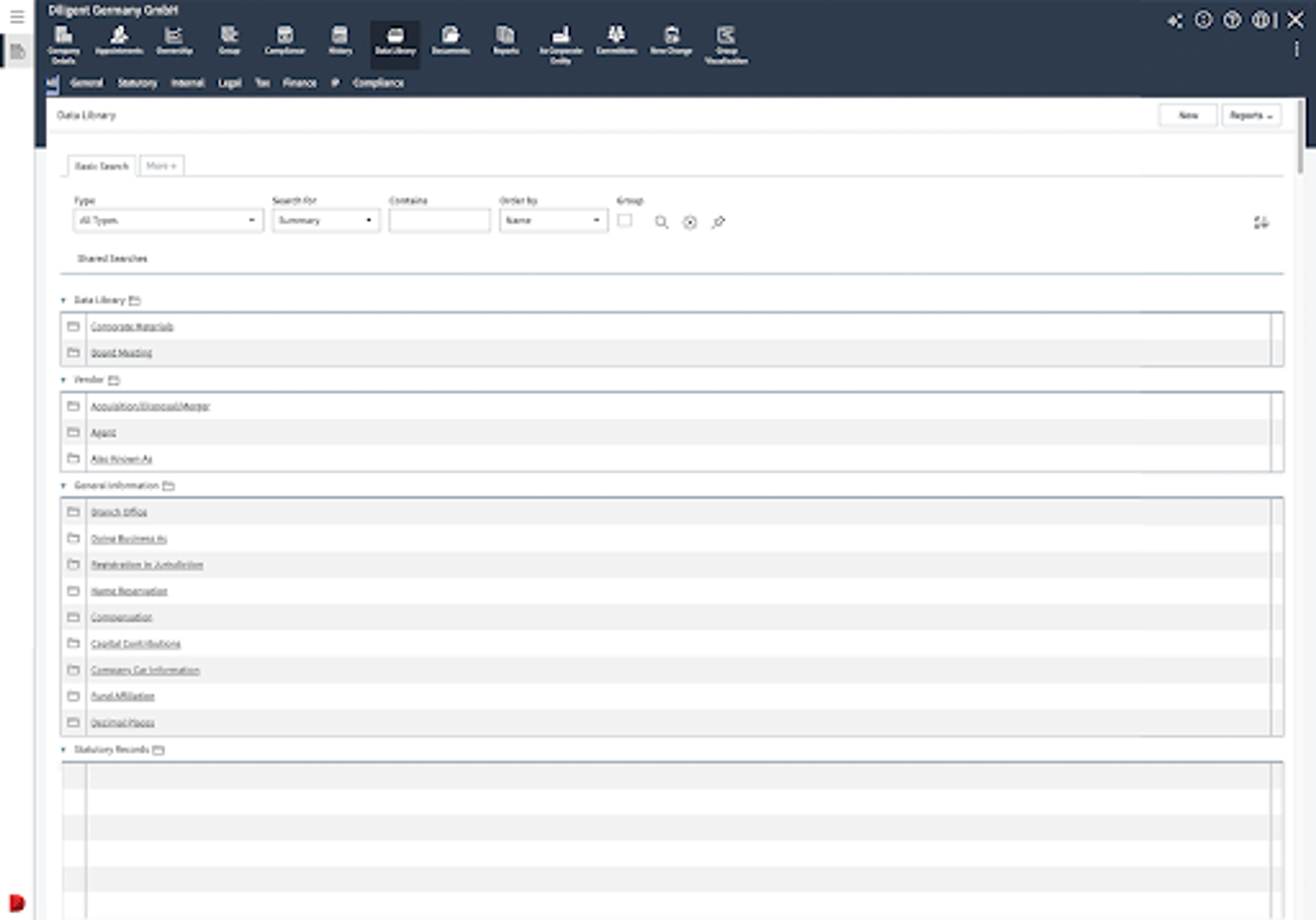This screenshot has height=920, width=1316.
Task: Click the share icon in the header
Action: click(1175, 21)
